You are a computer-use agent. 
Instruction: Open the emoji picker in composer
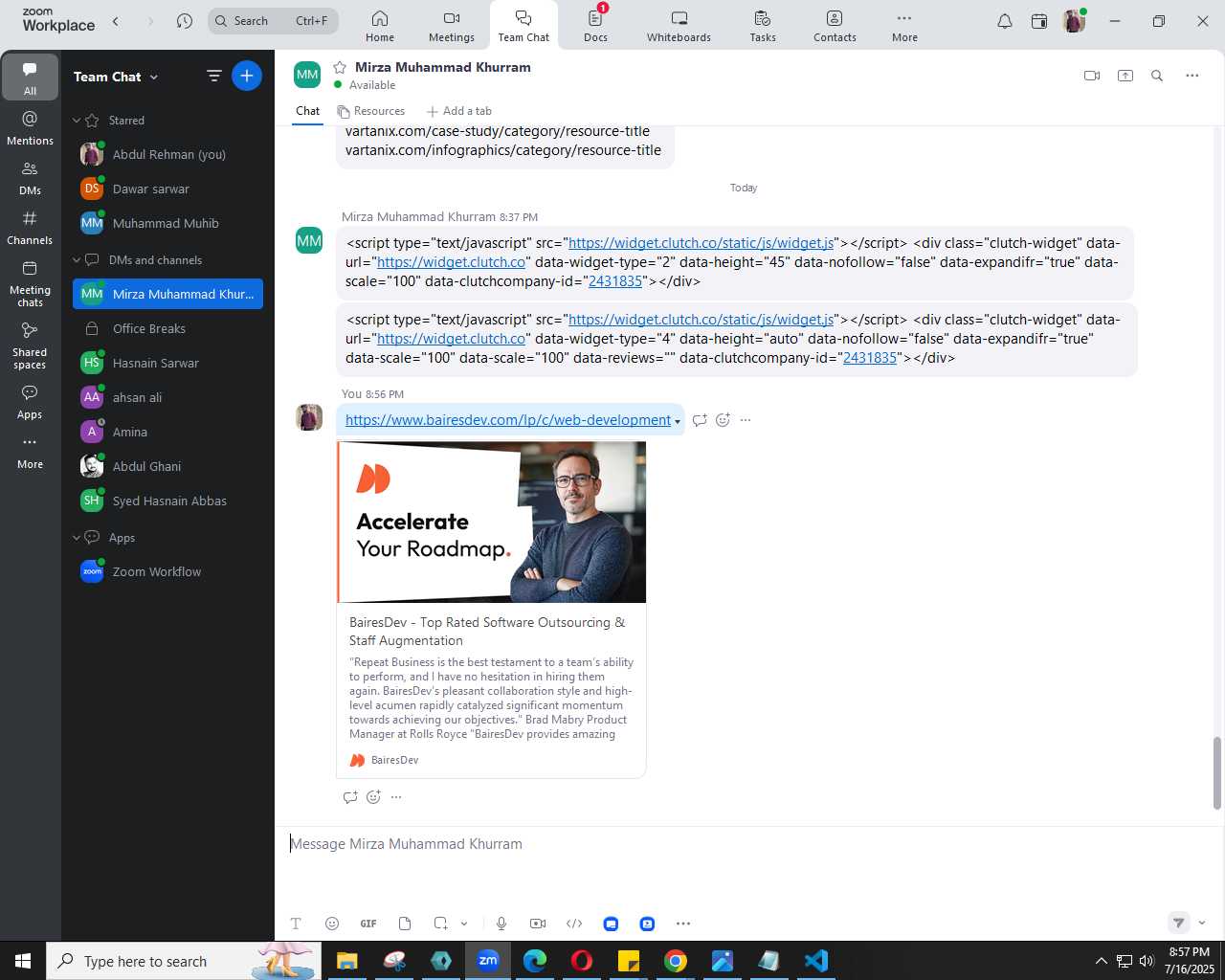click(x=332, y=924)
